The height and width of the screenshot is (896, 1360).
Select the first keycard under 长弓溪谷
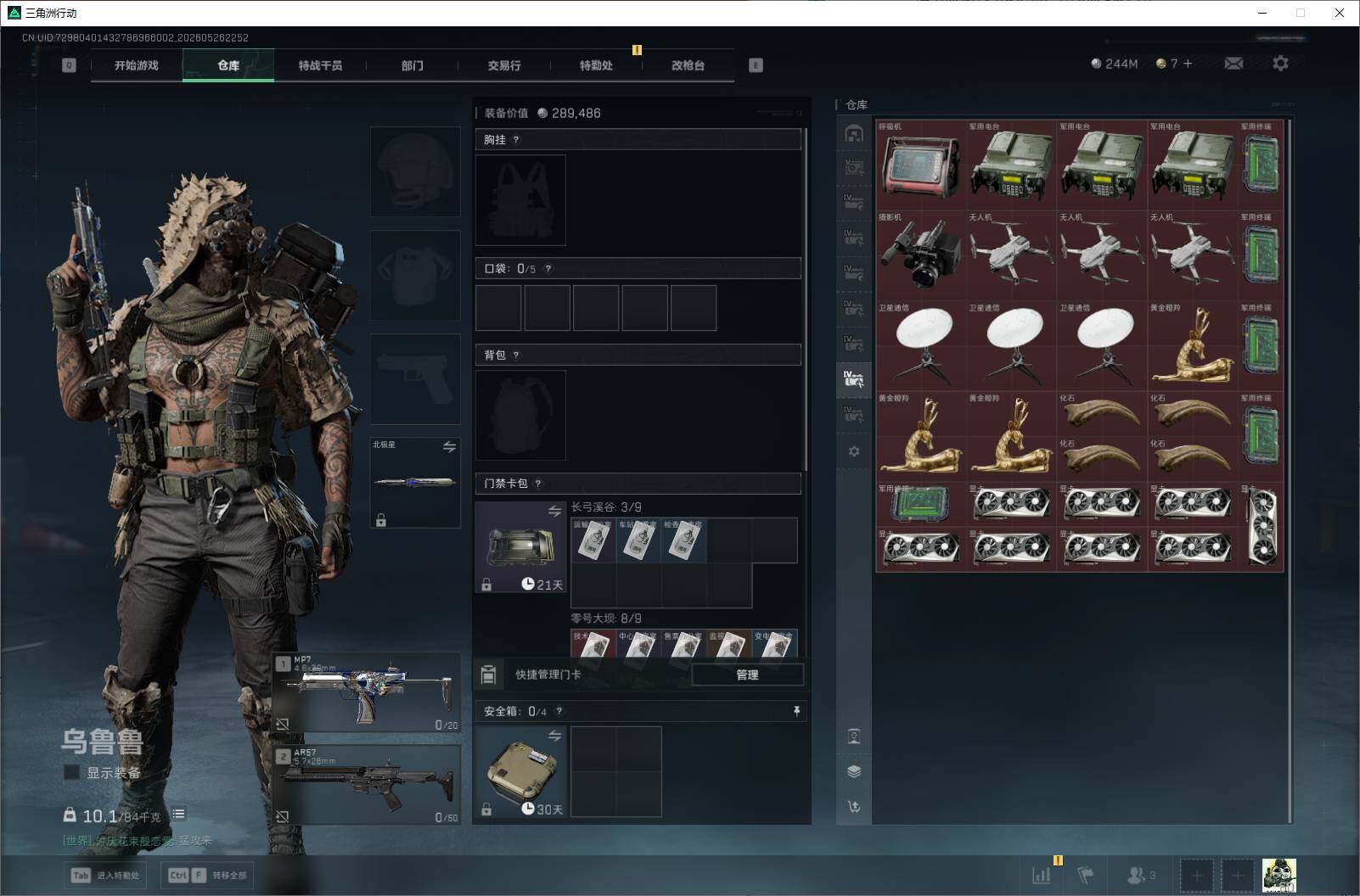point(593,540)
